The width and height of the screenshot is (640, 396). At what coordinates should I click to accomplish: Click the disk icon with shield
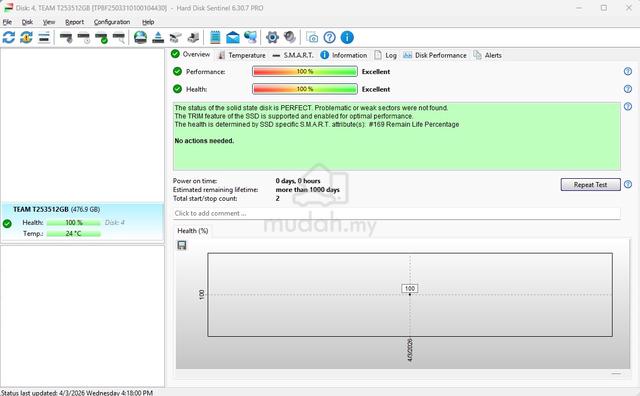[66, 38]
